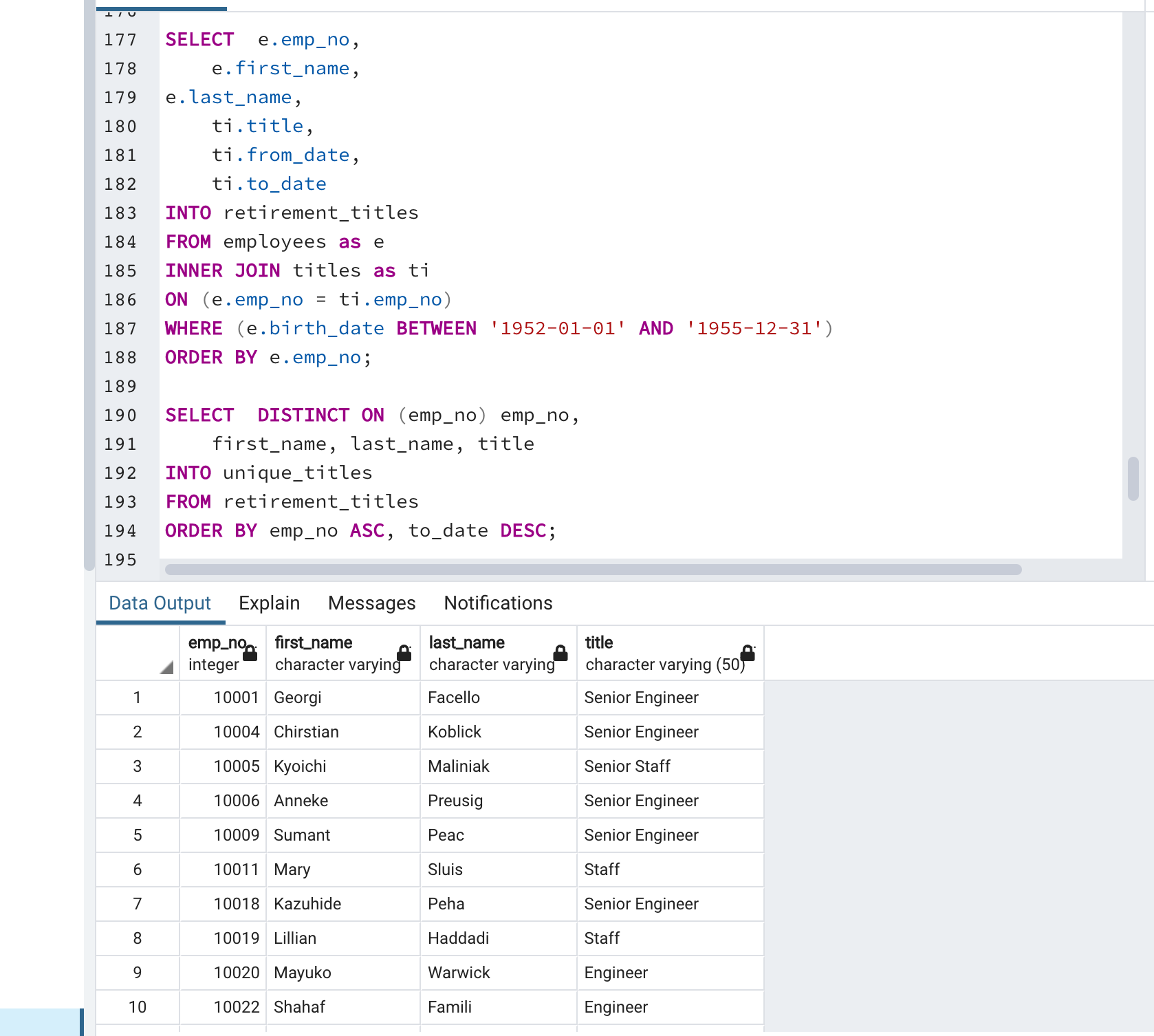
Task: Open the Notifications tab
Action: 498,603
